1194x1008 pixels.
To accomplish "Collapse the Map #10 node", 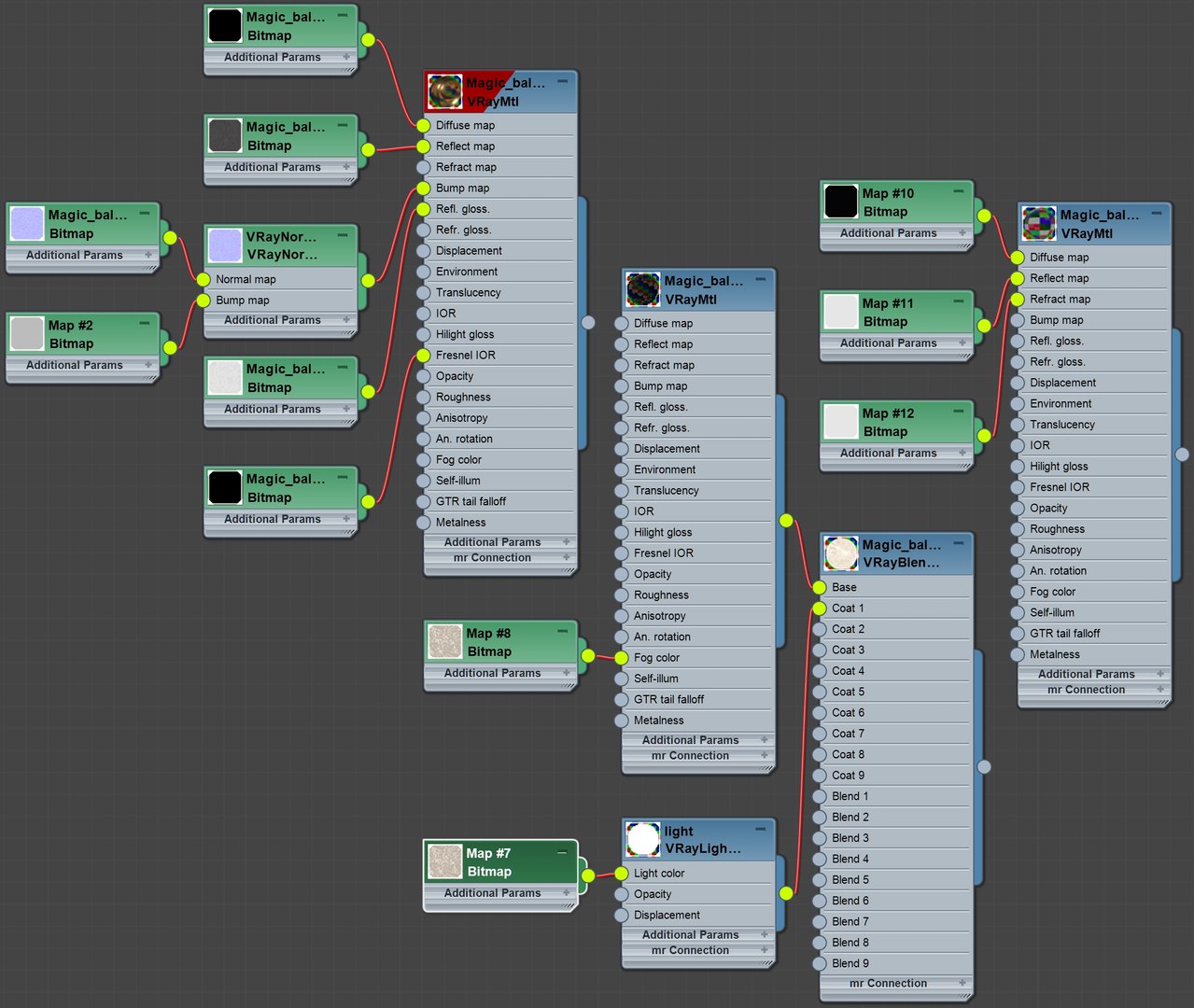I will click(959, 192).
